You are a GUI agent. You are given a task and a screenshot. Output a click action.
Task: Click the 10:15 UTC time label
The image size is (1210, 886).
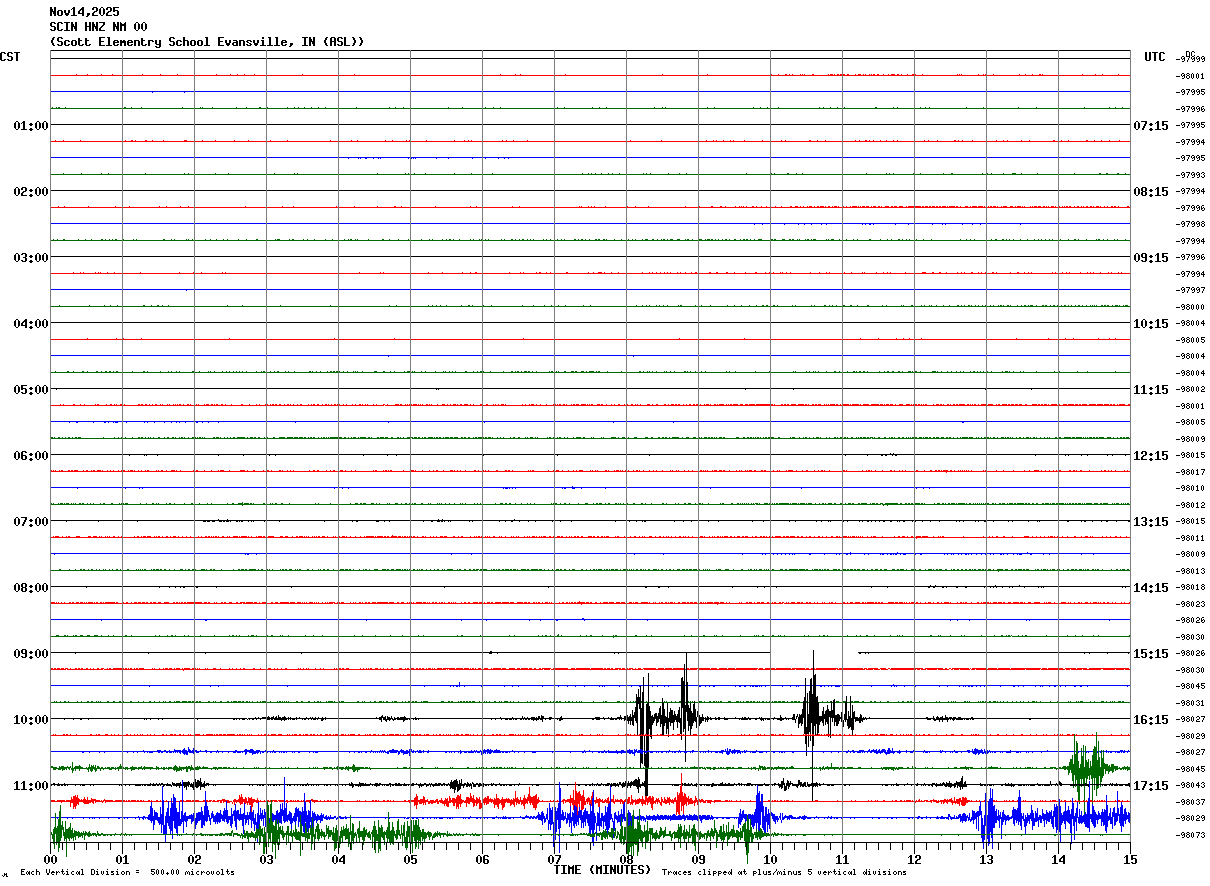point(1151,323)
